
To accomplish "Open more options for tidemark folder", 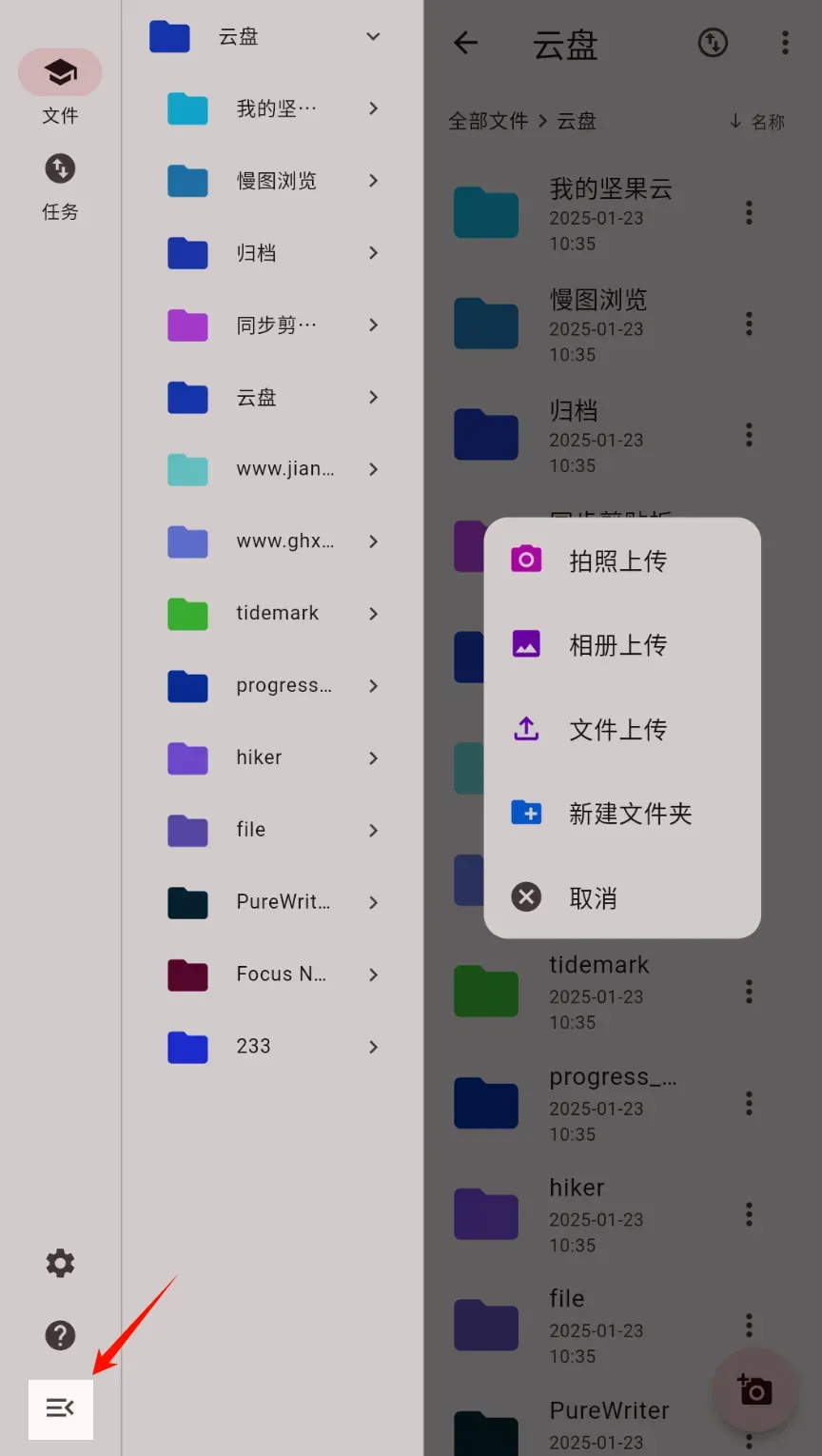I will 749,992.
